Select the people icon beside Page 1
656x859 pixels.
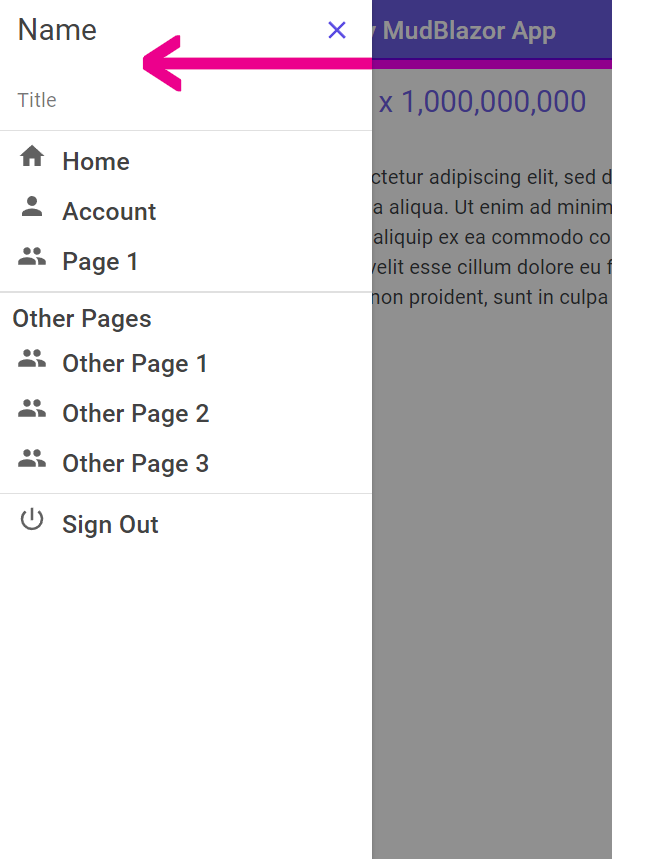32,258
